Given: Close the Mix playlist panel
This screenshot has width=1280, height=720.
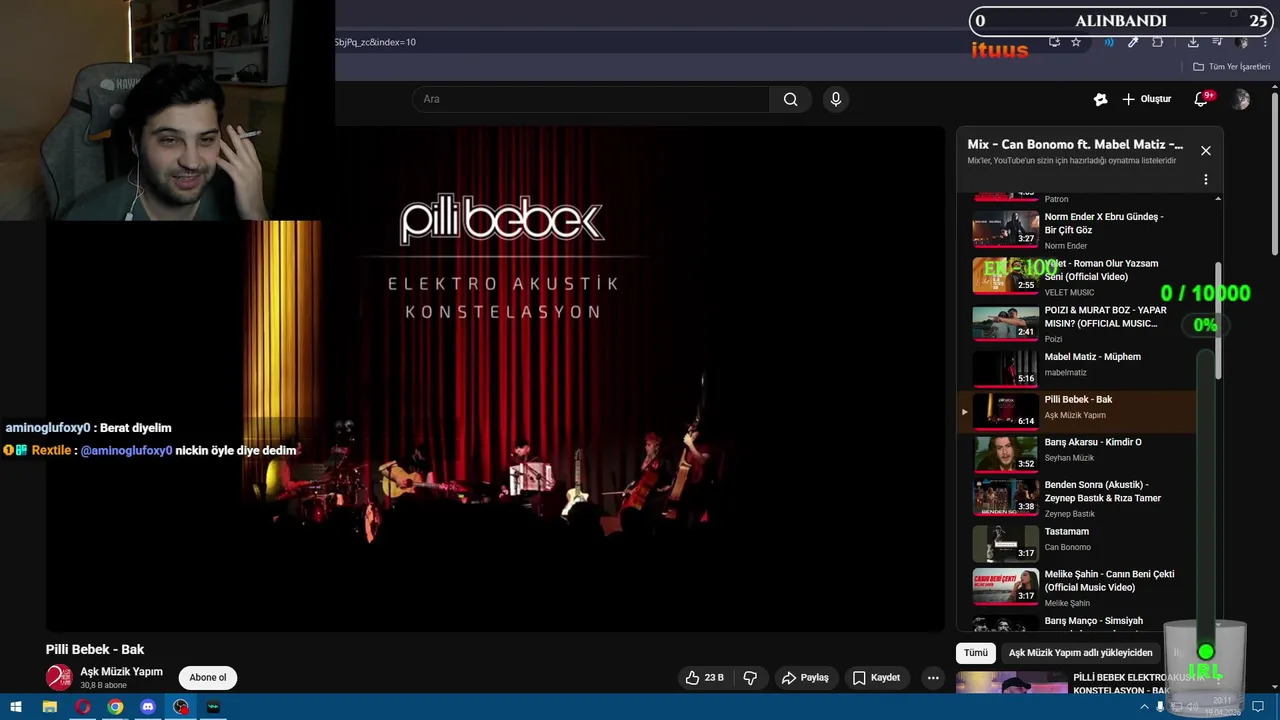Looking at the screenshot, I should click(1206, 151).
